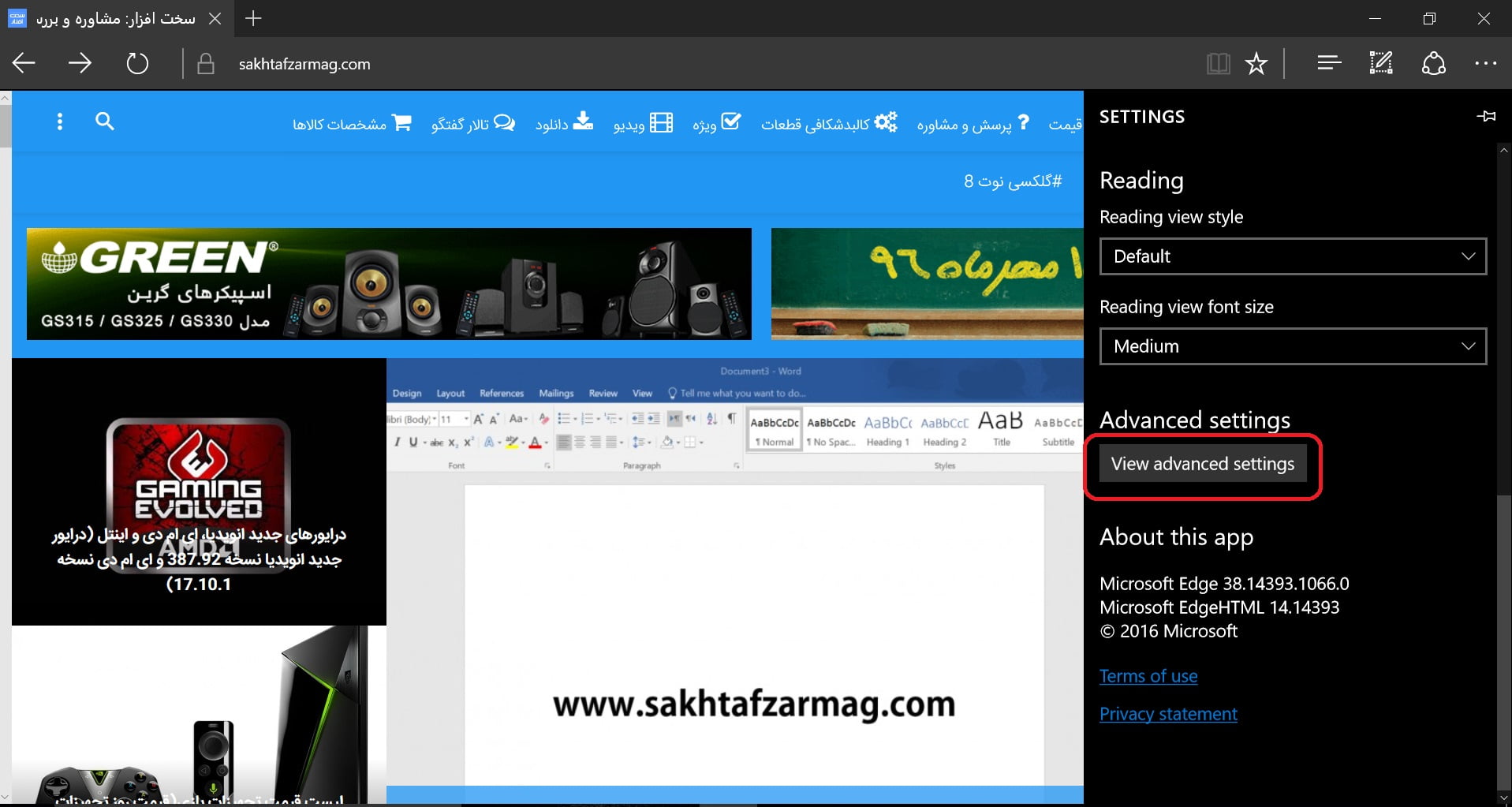Open the Share icon in toolbar
The image size is (1512, 807).
(1433, 64)
